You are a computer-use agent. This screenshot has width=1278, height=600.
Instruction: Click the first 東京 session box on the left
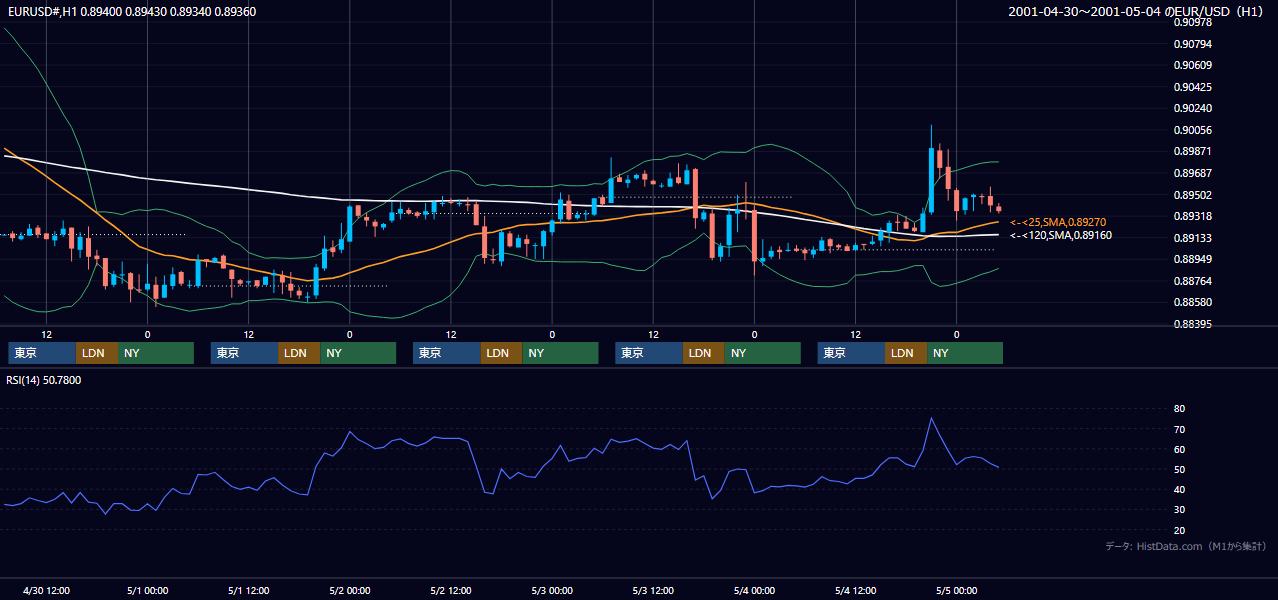coord(42,353)
